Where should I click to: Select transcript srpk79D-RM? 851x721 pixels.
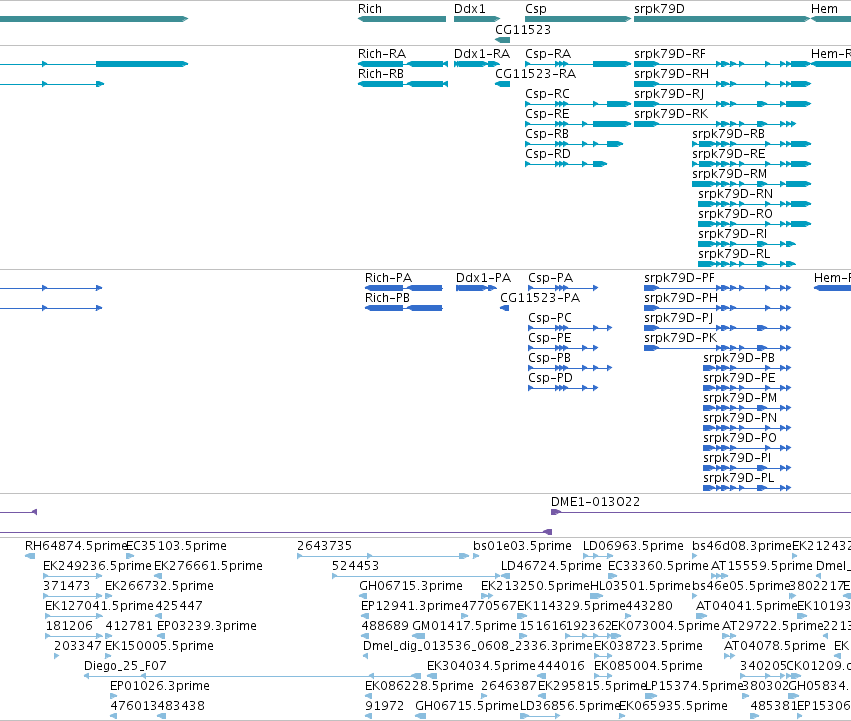[x=729, y=174]
